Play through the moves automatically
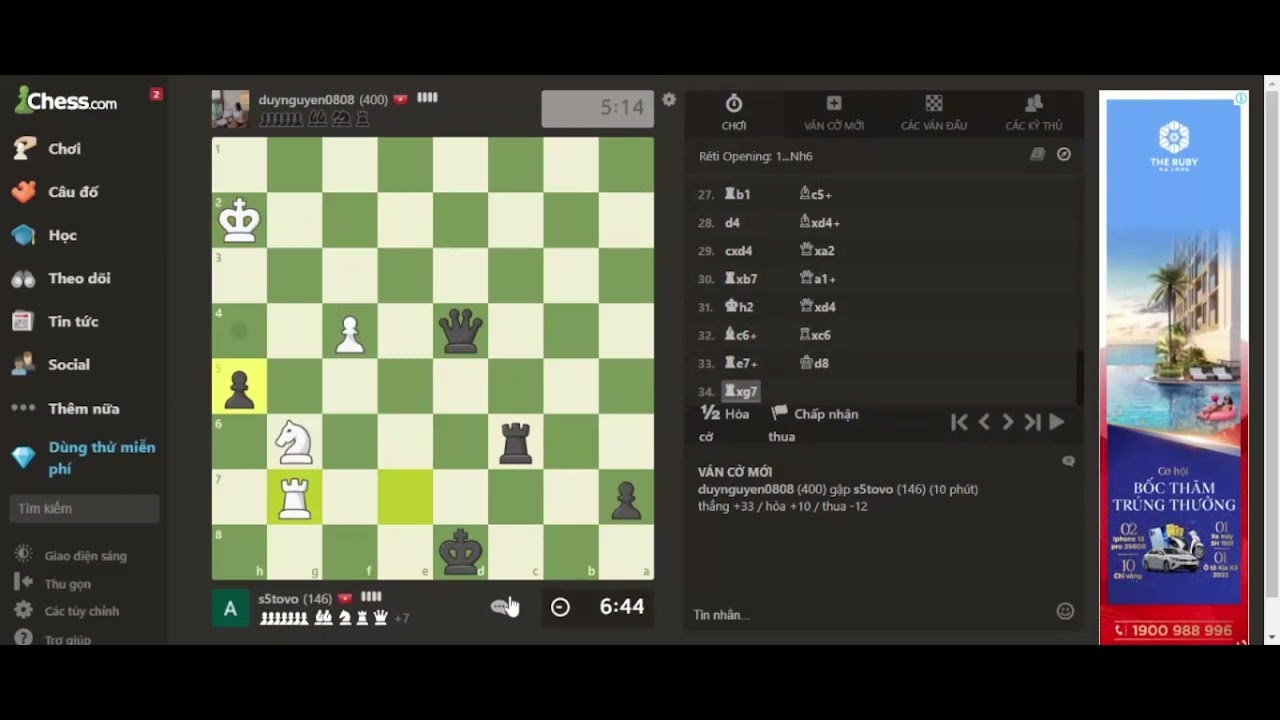Viewport: 1280px width, 720px height. [x=1057, y=422]
